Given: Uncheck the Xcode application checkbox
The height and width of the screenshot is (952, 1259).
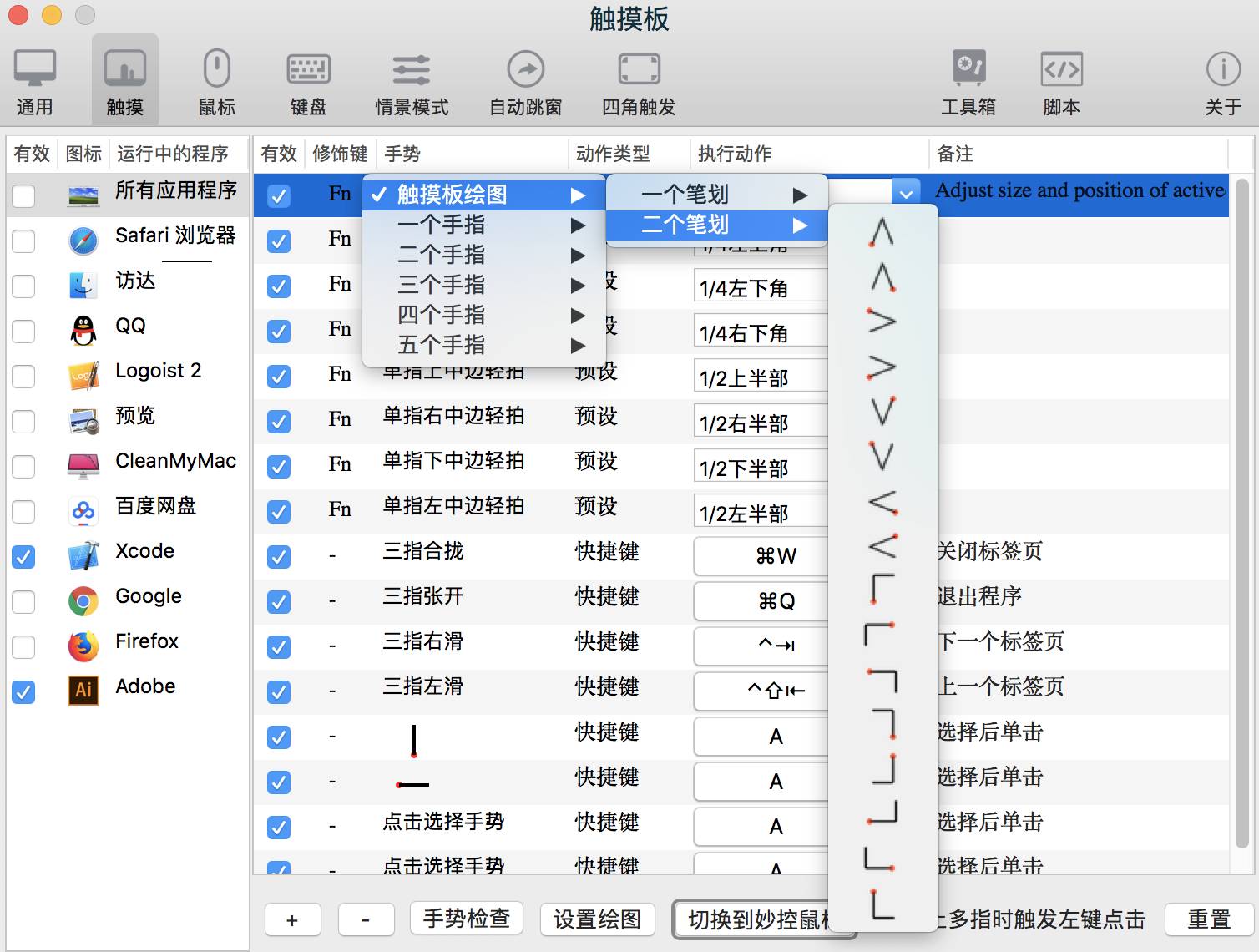Looking at the screenshot, I should 23,557.
